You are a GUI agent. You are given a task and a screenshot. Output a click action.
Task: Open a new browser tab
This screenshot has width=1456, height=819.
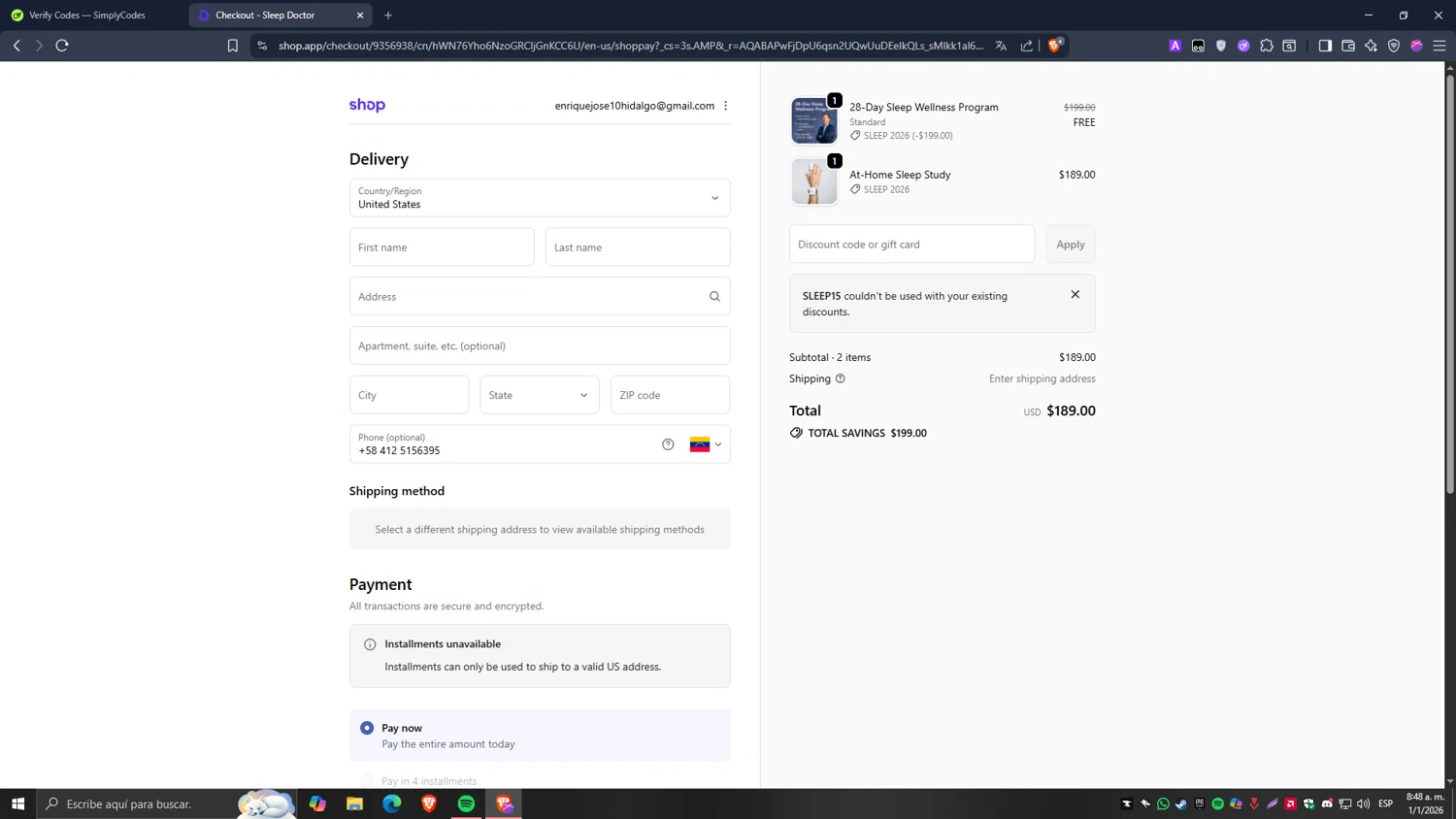tap(388, 16)
